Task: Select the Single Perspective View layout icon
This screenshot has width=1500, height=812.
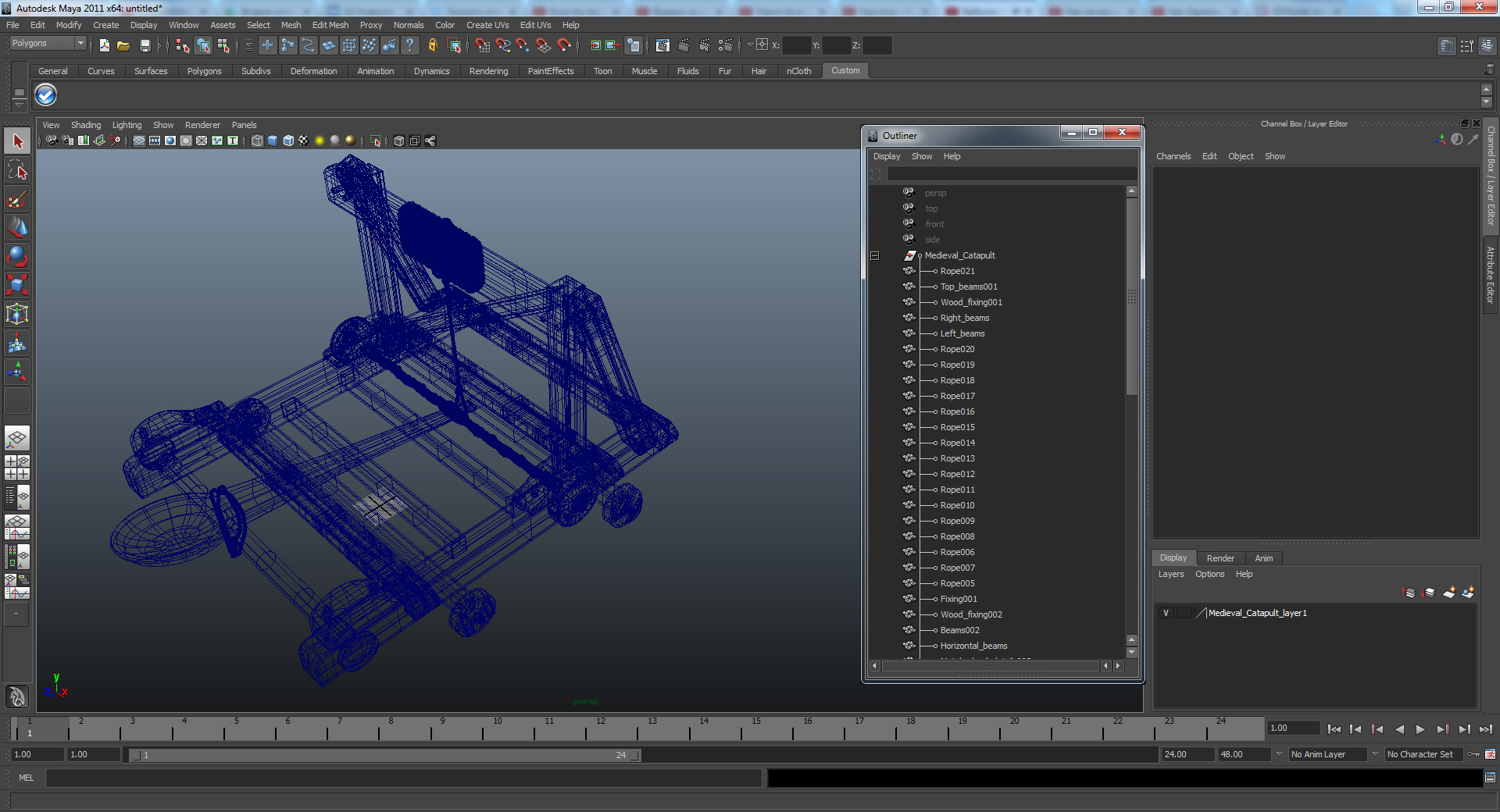Action: tap(17, 437)
